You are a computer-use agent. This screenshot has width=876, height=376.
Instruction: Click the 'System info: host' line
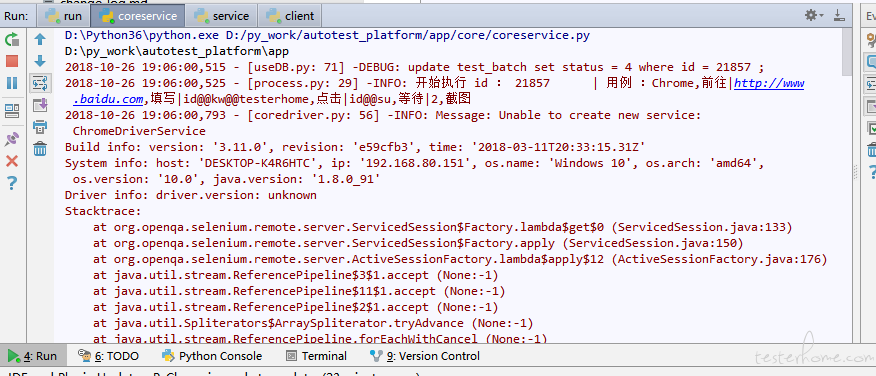(414, 164)
